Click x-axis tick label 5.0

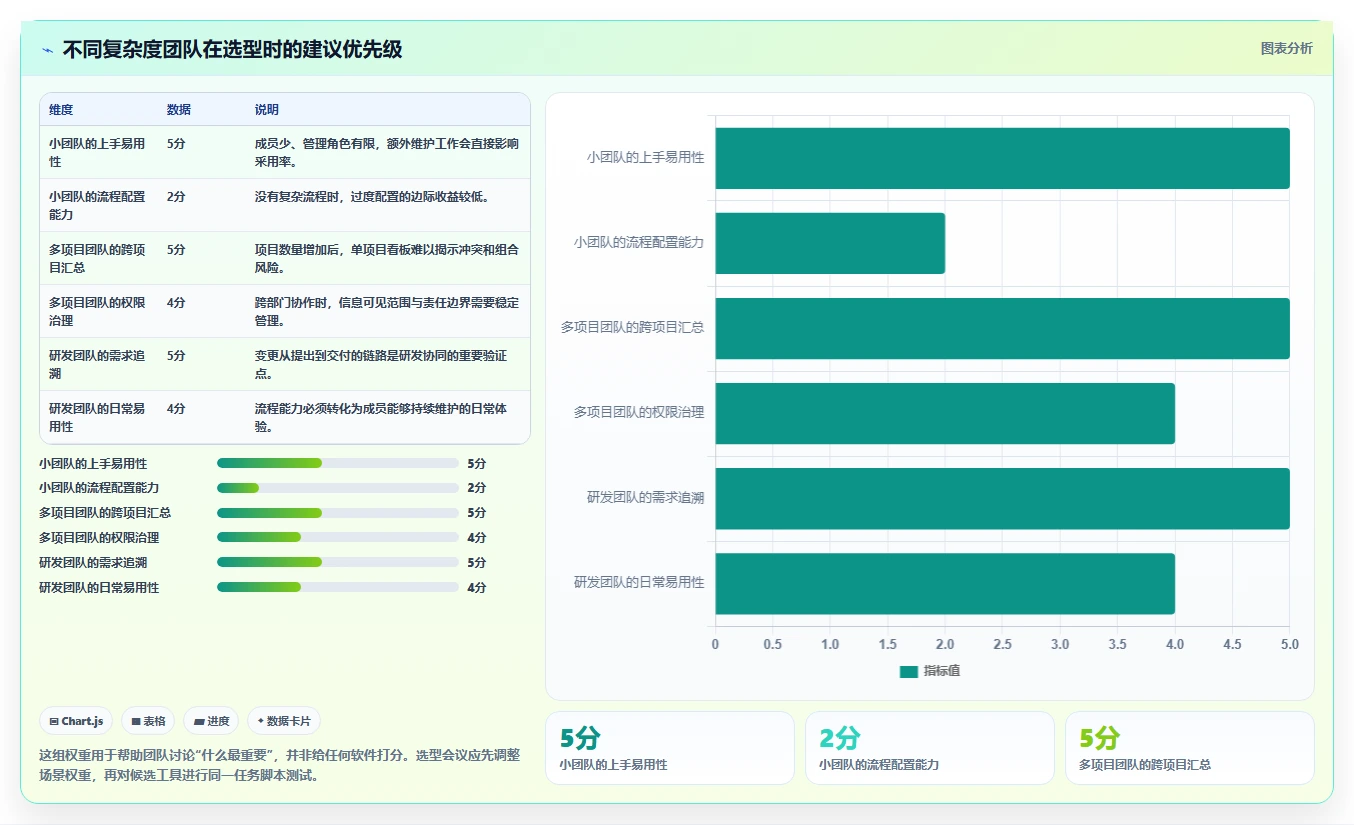click(x=1290, y=645)
